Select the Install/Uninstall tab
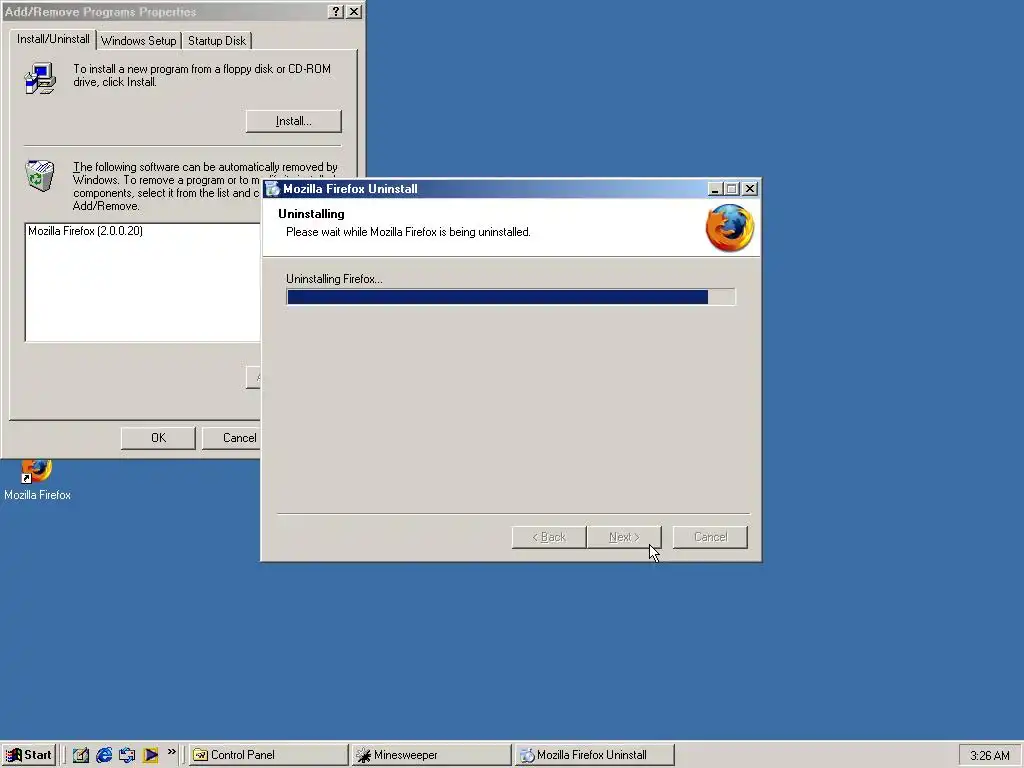 click(x=53, y=39)
